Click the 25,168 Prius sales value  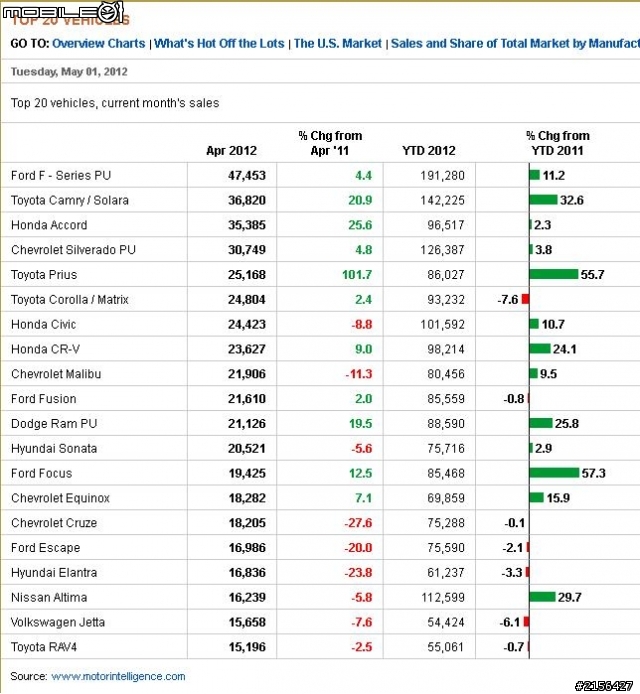pos(247,274)
